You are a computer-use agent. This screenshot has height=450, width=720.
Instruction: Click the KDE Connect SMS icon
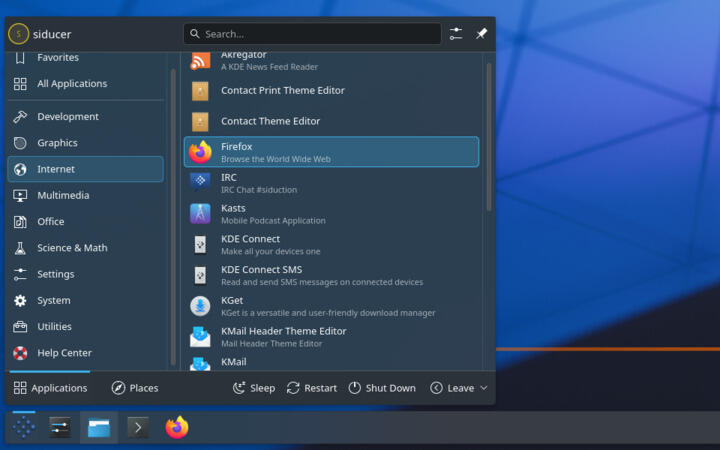(200, 275)
